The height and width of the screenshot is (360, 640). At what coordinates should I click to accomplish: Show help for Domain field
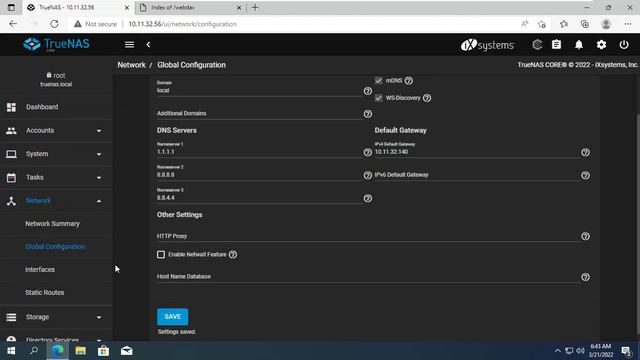click(x=368, y=91)
